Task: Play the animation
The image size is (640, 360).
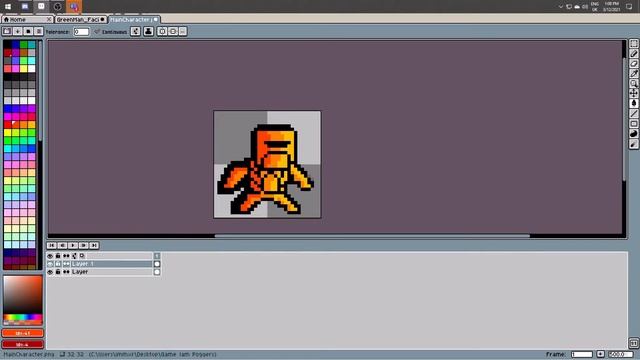Action: [73, 245]
